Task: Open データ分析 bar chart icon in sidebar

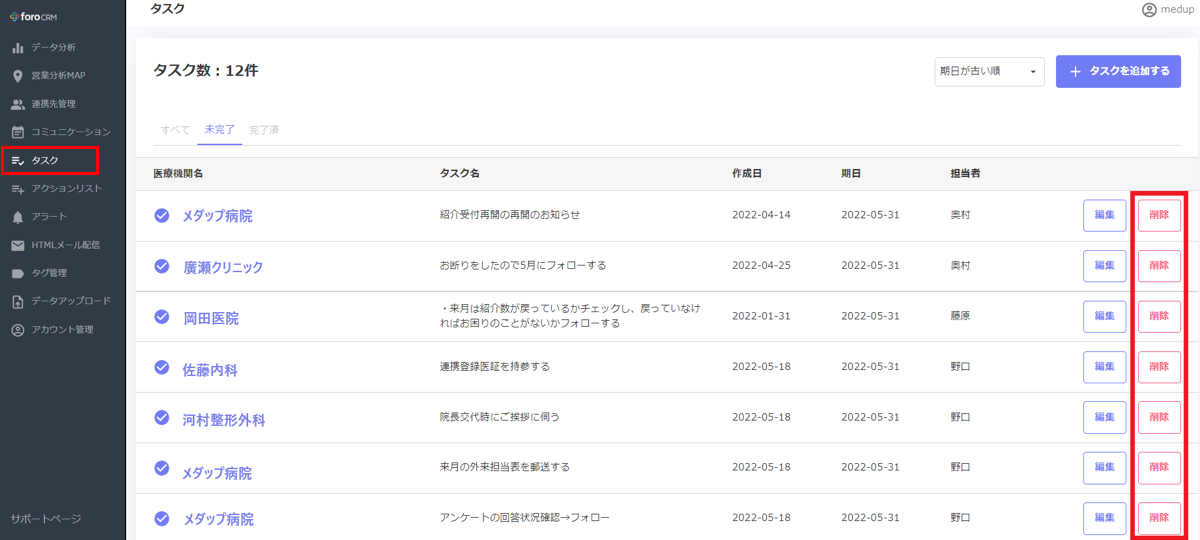Action: tap(18, 47)
